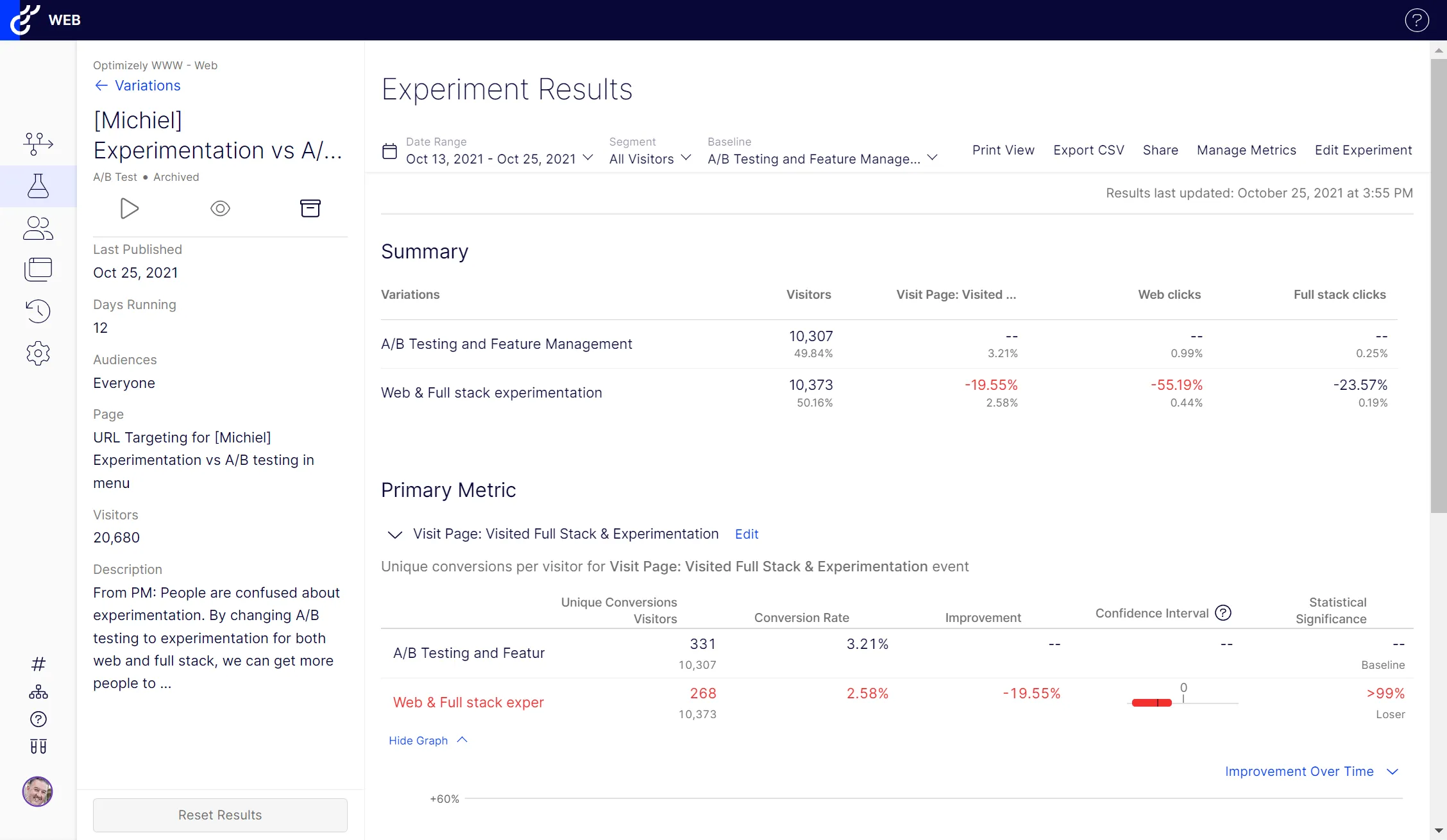Click the Visitors column header

[x=808, y=294]
